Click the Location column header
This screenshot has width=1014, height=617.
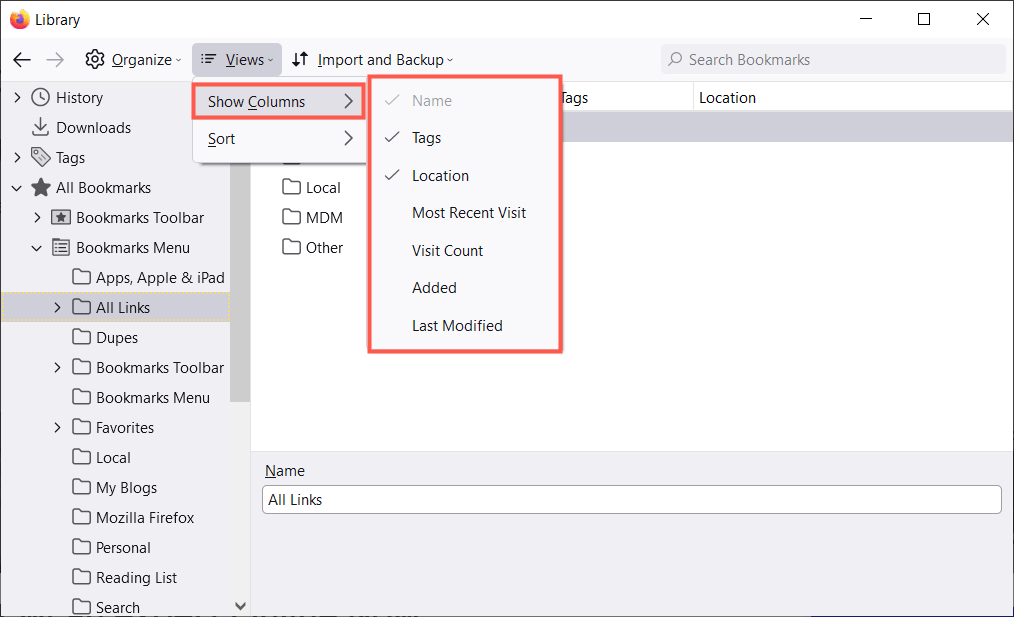[x=727, y=98]
